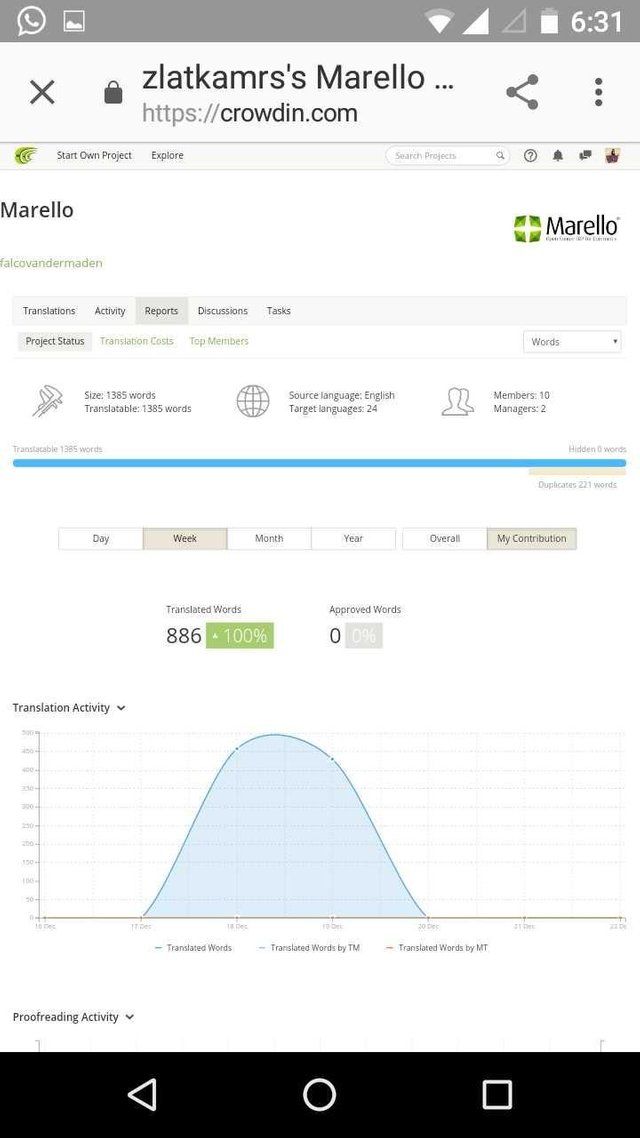Select Year time range
640x1138 pixels.
[353, 539]
